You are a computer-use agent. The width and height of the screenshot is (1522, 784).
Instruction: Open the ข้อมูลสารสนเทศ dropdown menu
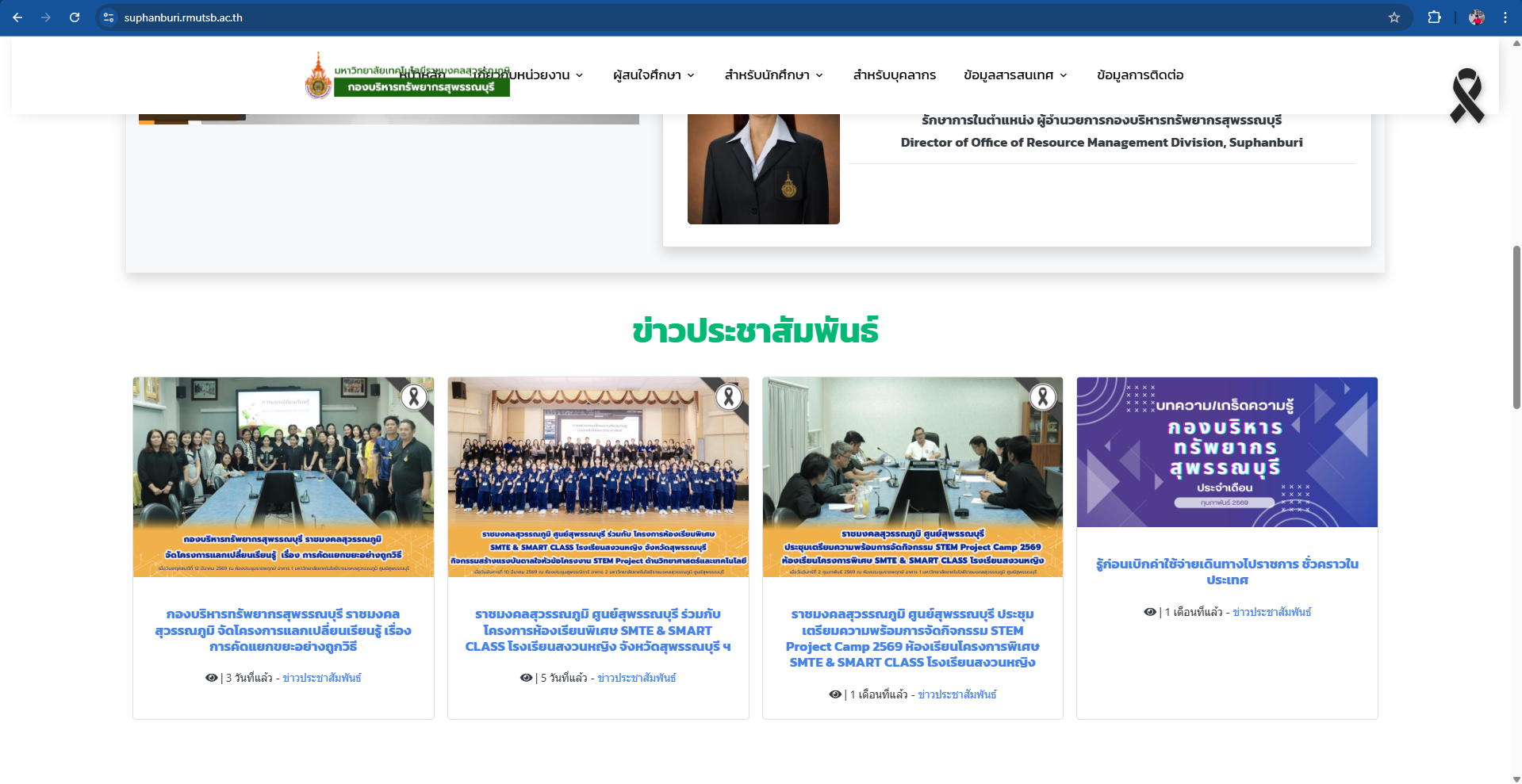click(x=1015, y=75)
